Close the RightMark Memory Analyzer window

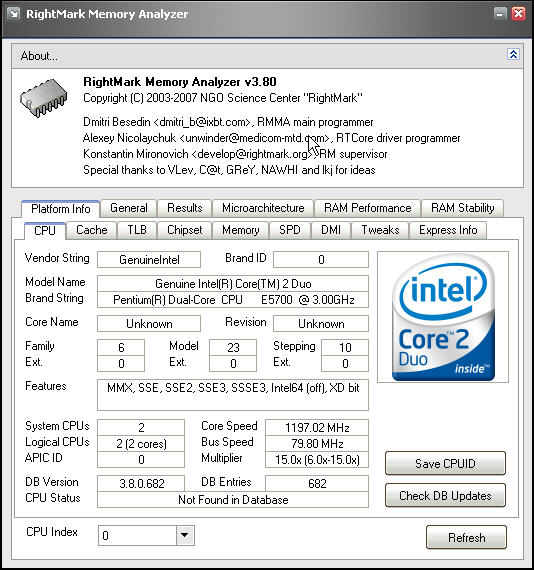tap(518, 14)
